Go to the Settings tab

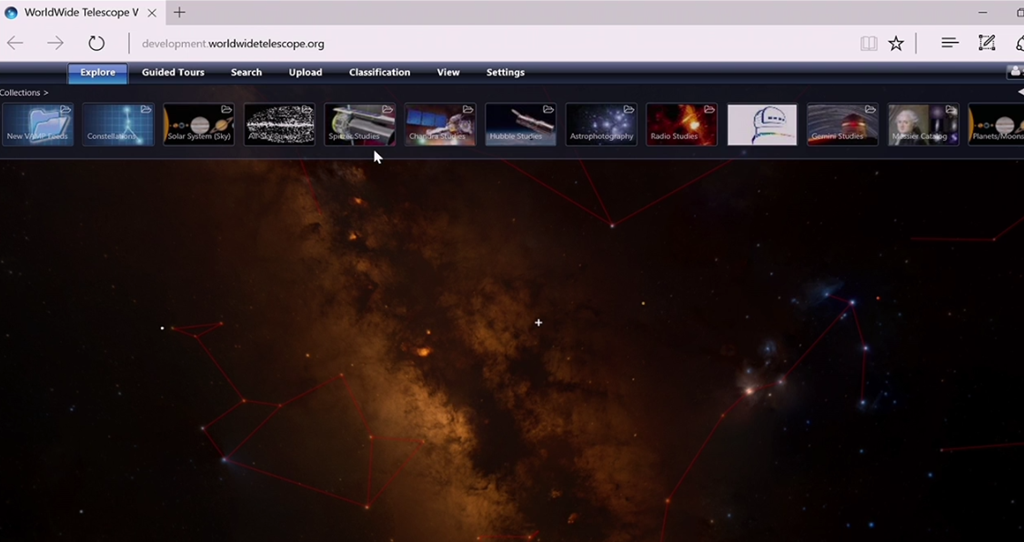505,72
